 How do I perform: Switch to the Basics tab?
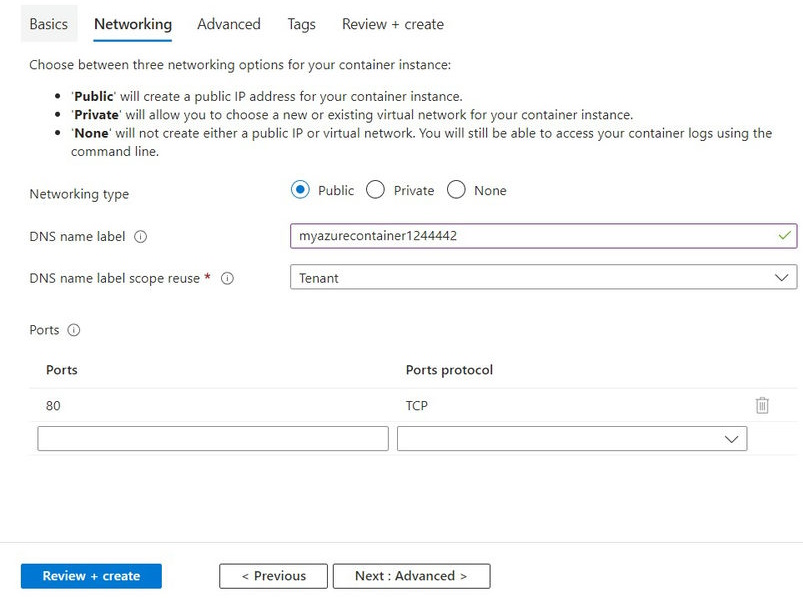pos(48,23)
